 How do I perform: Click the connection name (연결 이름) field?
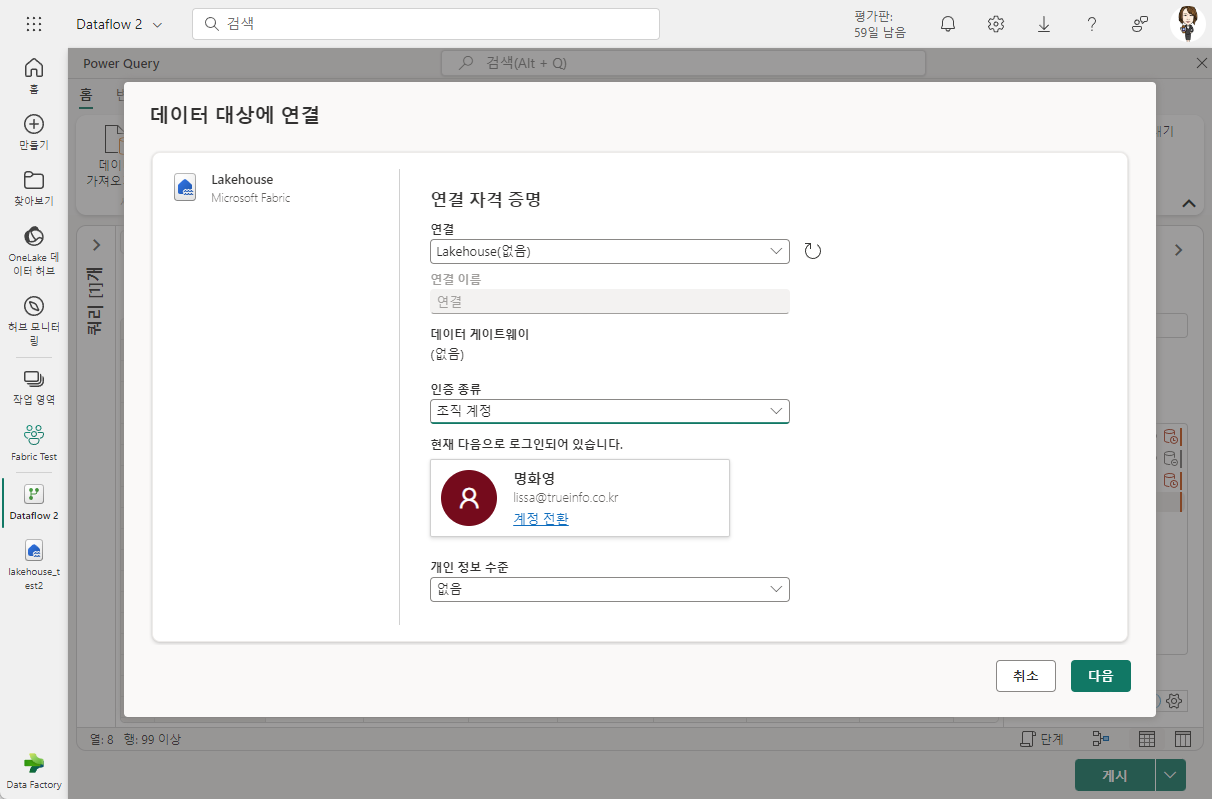click(610, 301)
